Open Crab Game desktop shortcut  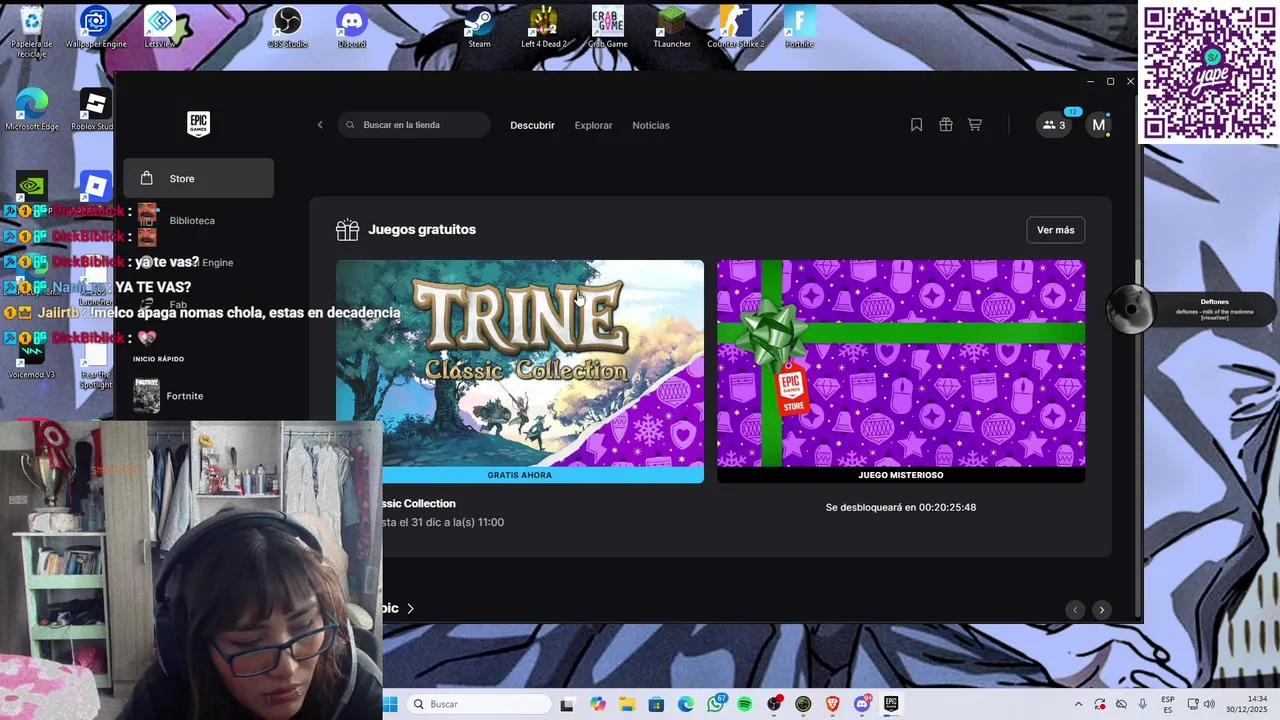[x=608, y=28]
